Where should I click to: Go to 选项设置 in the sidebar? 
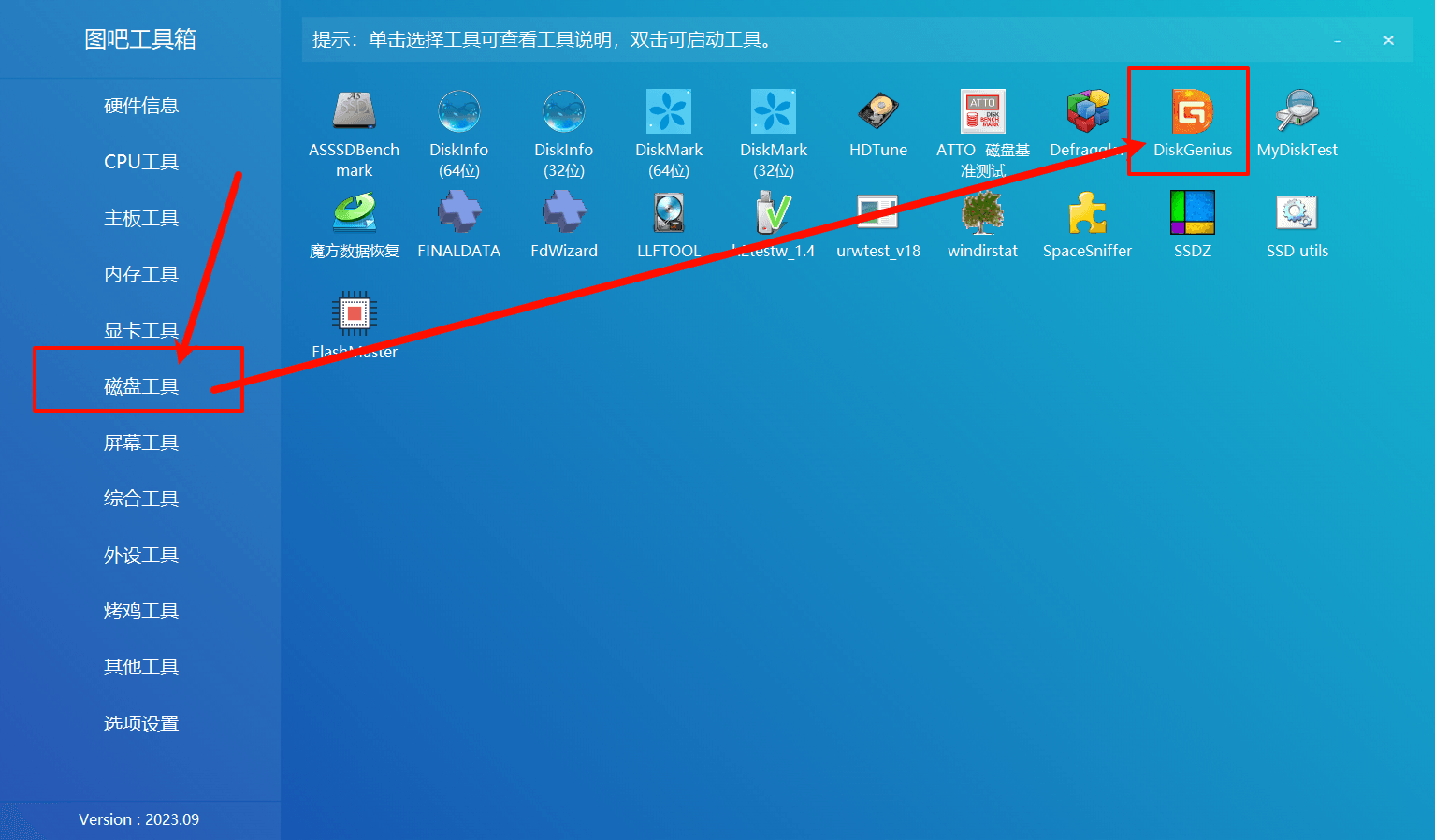[x=140, y=723]
